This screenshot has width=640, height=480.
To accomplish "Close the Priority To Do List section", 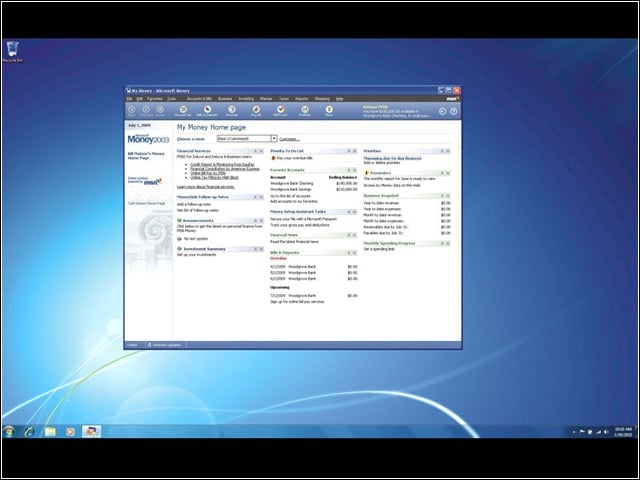I will [355, 151].
